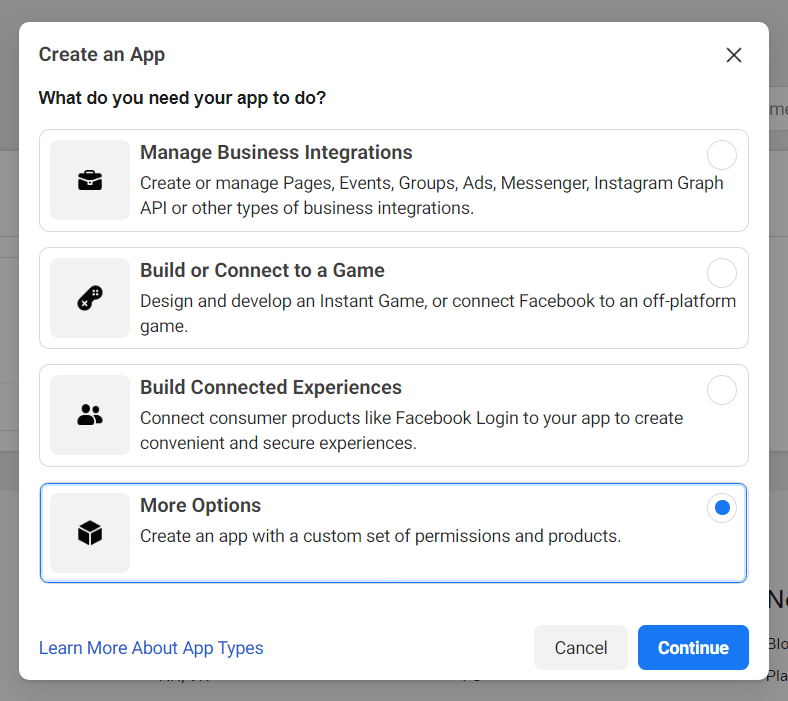
Task: Close the Create an App dialog
Action: 734,55
